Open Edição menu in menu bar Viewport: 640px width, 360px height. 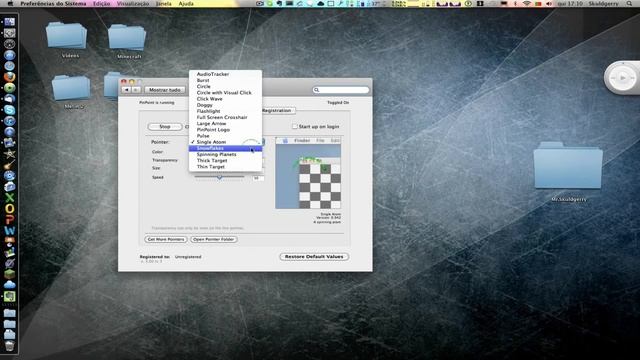(102, 4)
